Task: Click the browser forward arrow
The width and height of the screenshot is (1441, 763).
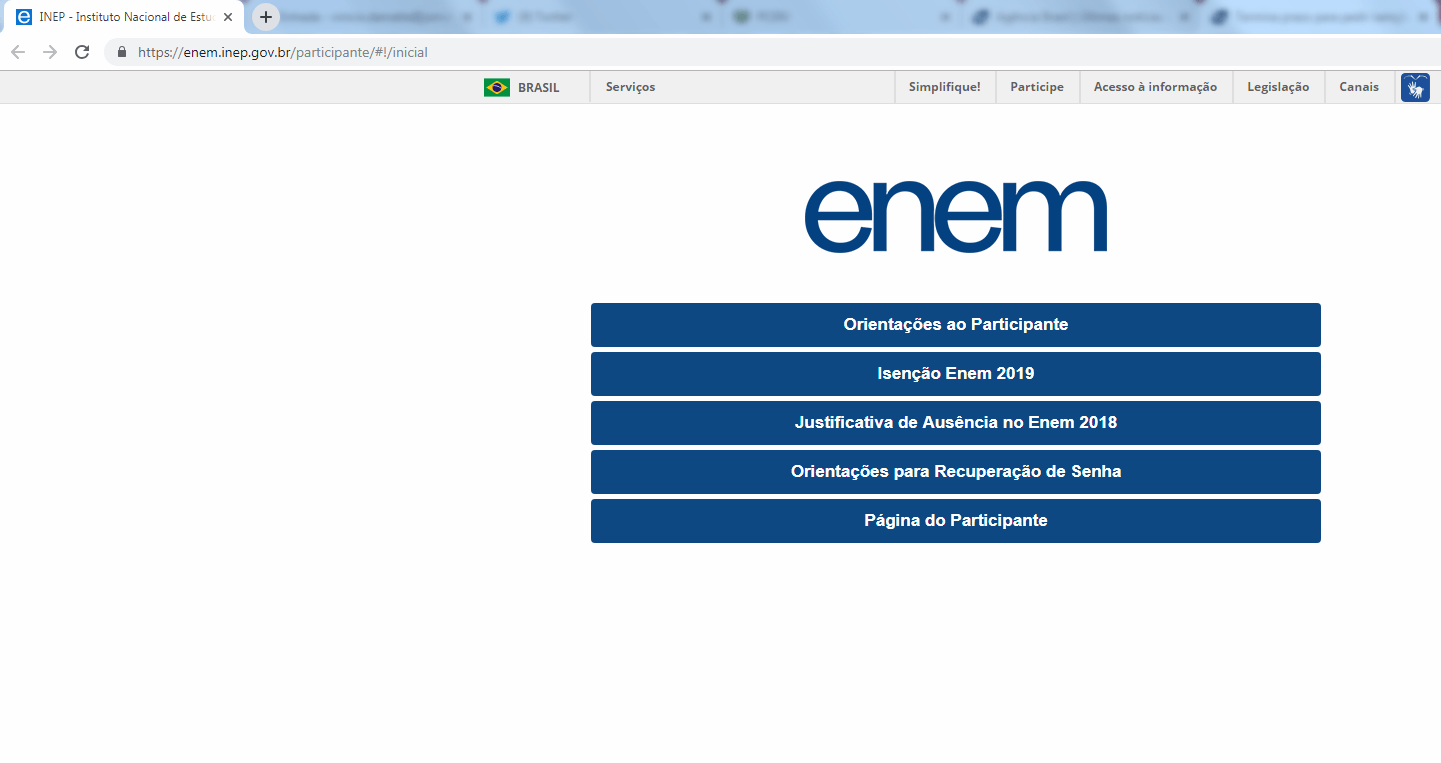Action: [49, 52]
